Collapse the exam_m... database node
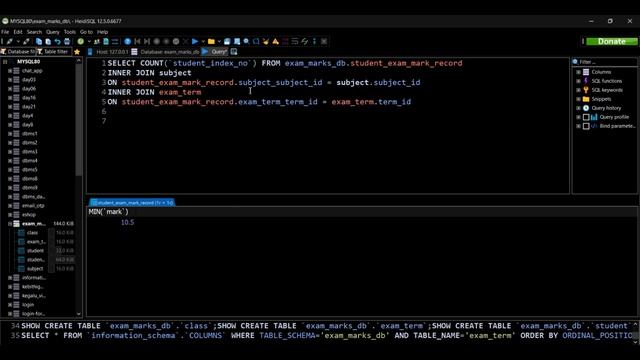This screenshot has height=360, width=640. (10, 224)
